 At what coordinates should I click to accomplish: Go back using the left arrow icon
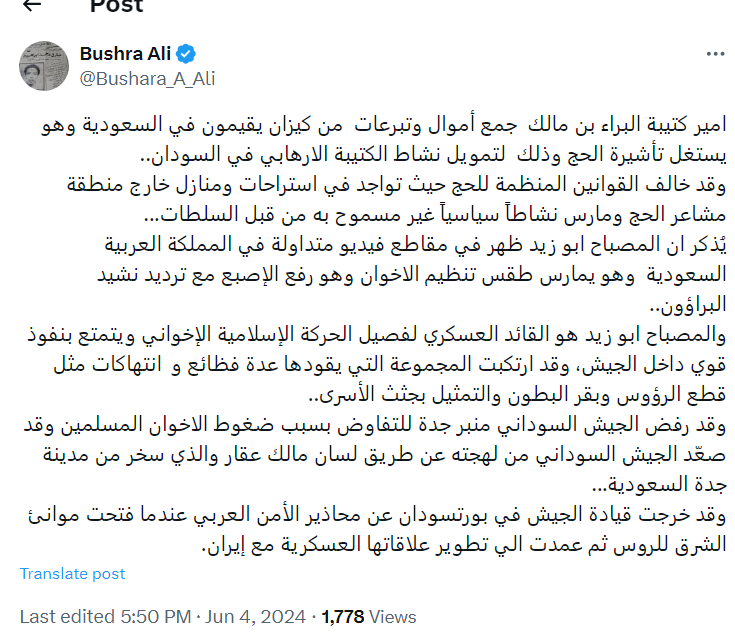pos(32,5)
